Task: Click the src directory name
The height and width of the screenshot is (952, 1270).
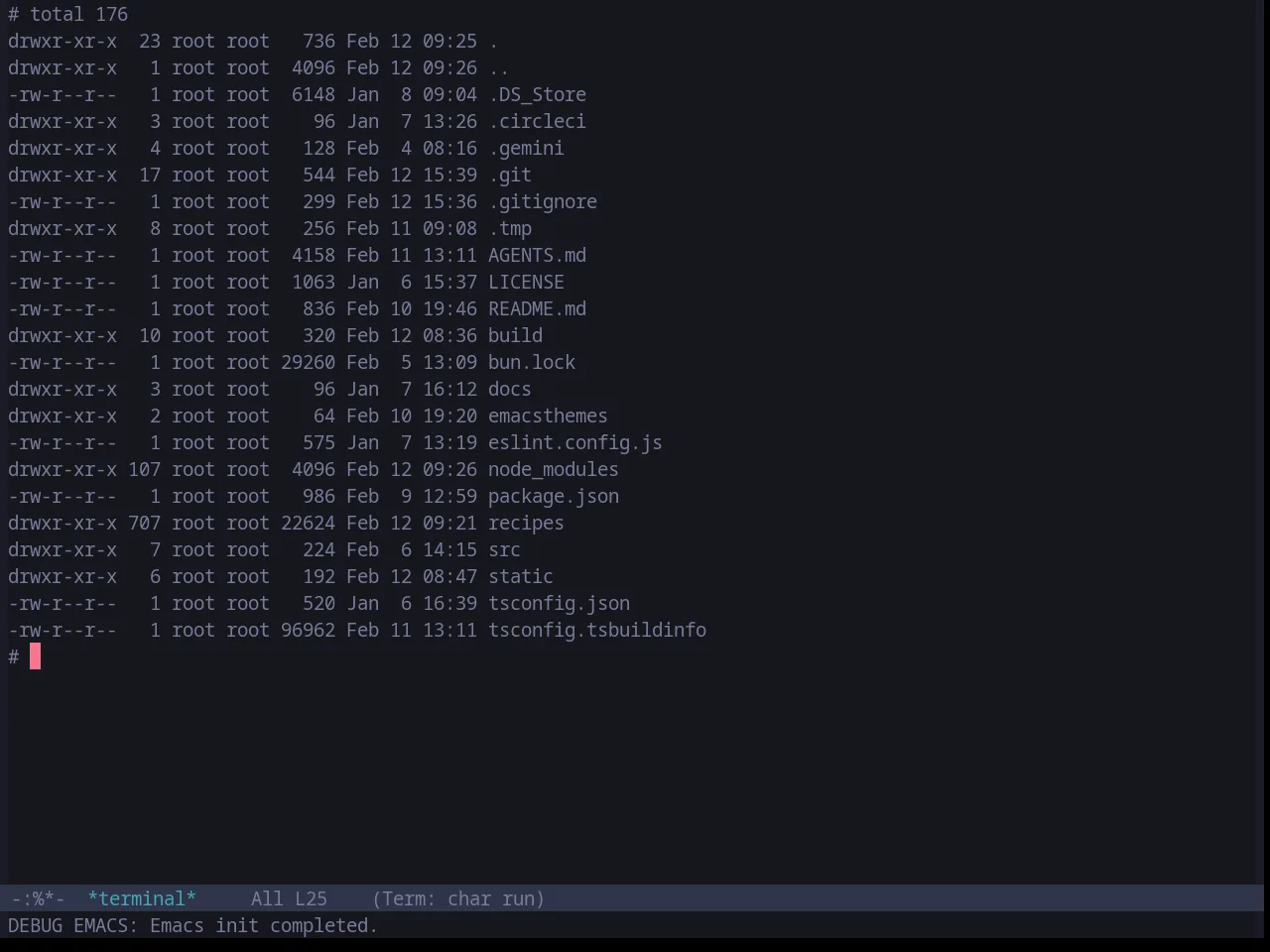Action: 504,549
